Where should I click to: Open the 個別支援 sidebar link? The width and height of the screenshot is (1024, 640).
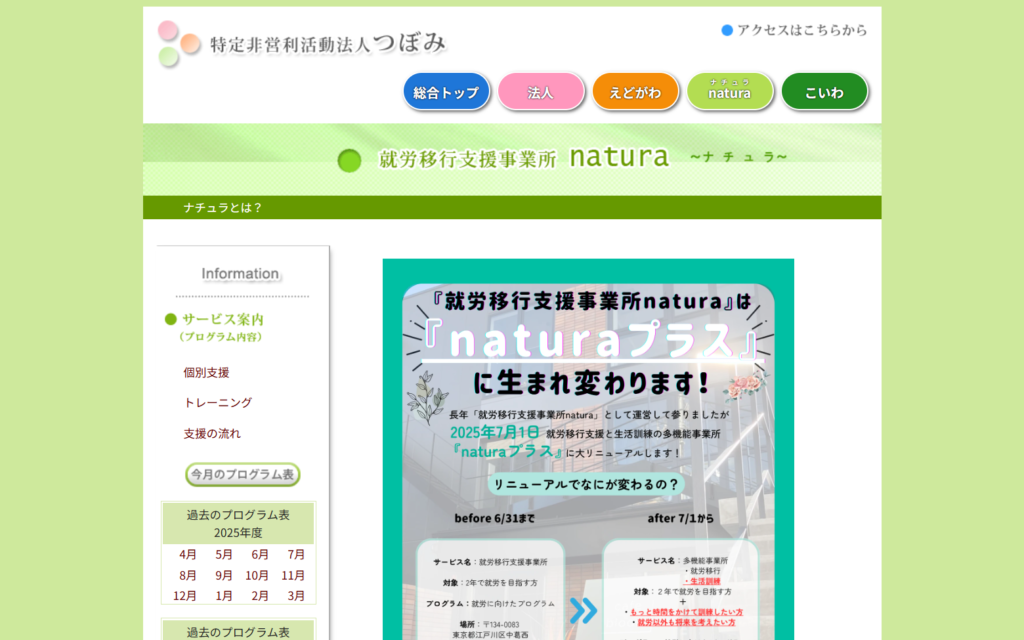206,373
